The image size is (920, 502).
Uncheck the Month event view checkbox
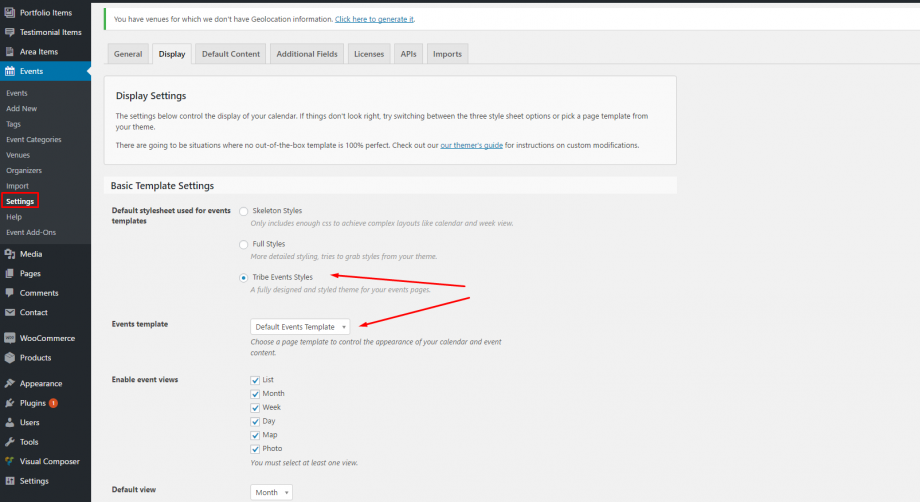point(255,394)
